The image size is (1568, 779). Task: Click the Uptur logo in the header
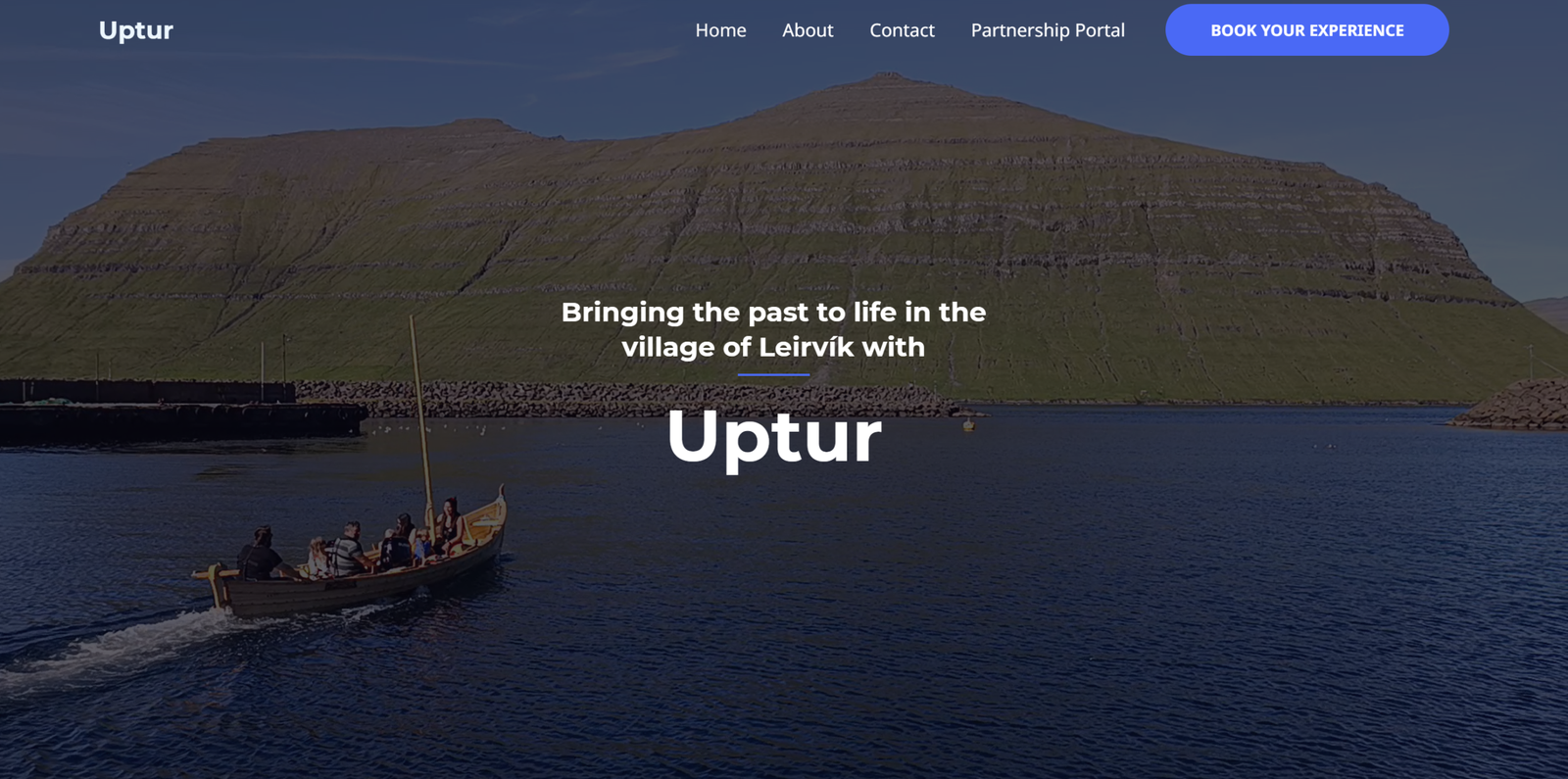(x=135, y=30)
